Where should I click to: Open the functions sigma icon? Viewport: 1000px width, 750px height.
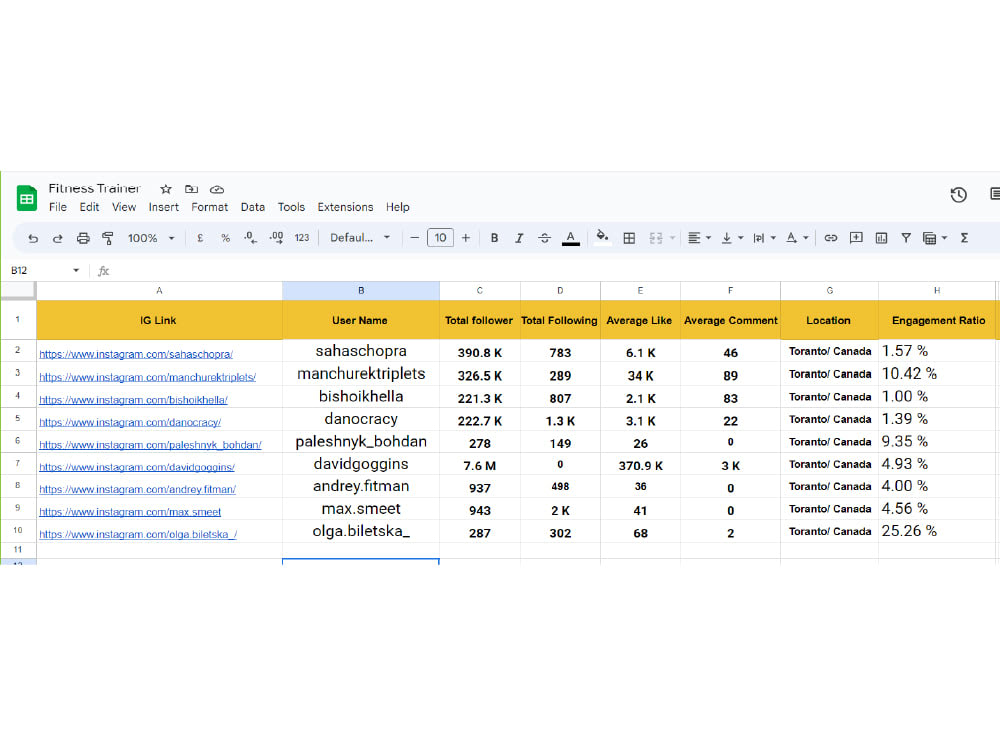click(x=964, y=238)
